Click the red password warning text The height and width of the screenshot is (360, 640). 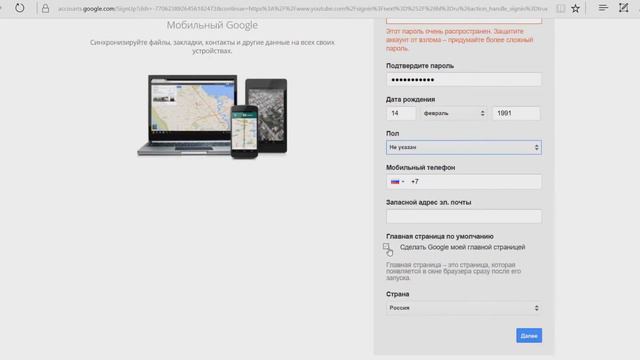point(460,40)
